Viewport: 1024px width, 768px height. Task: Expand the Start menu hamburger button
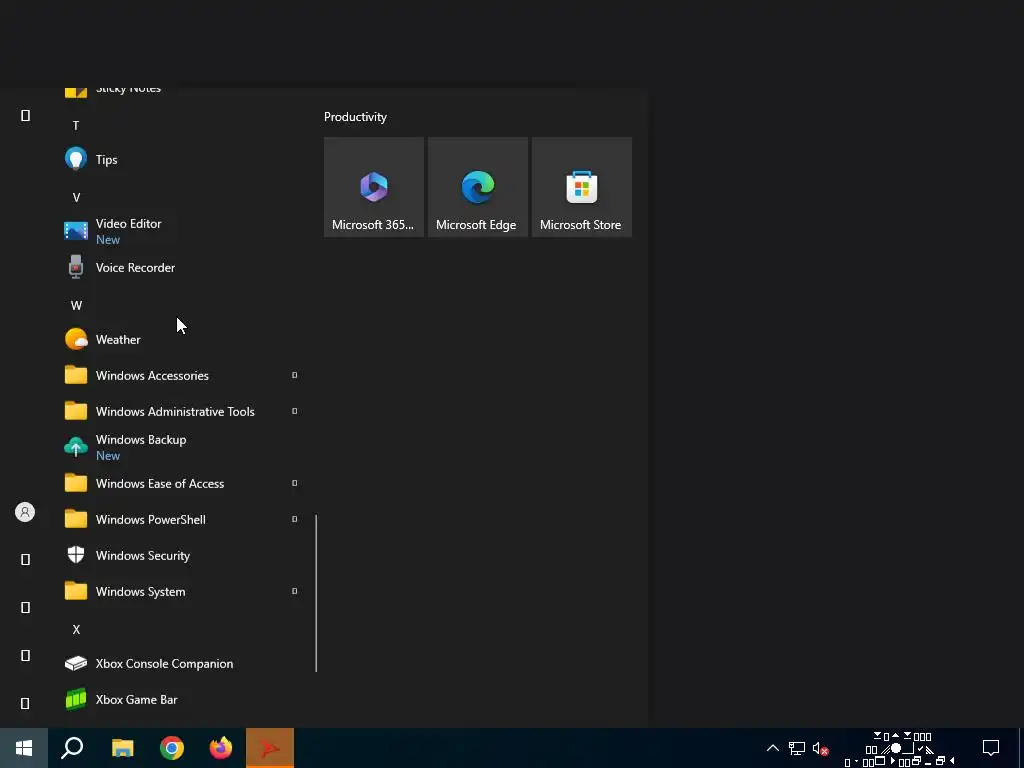(25, 116)
